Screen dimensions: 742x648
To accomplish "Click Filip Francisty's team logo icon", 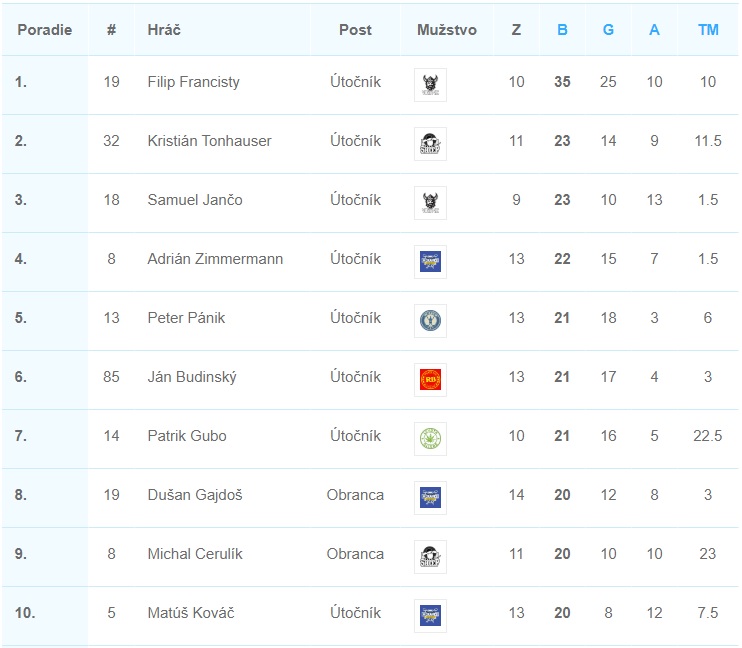I will tap(430, 85).
